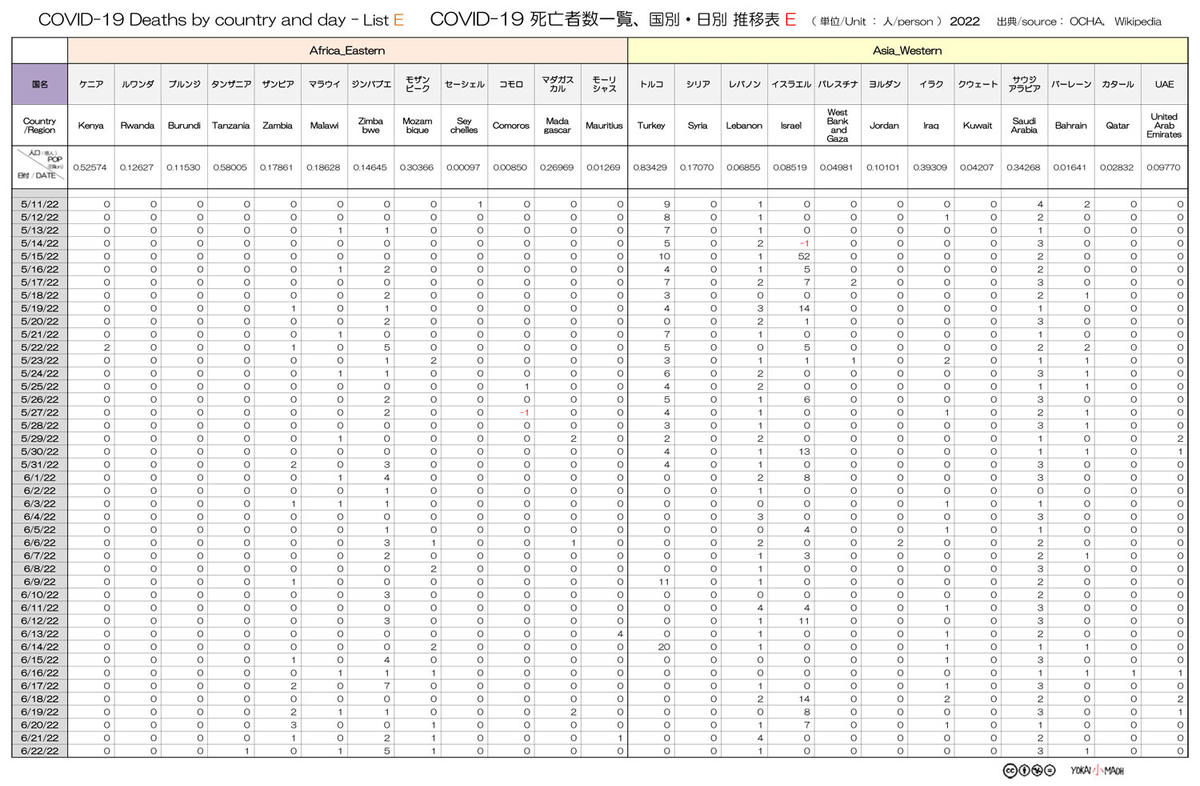Viewport: 1200px width, 786px height.
Task: Select the Saudi Arabia column header
Action: pos(1024,126)
